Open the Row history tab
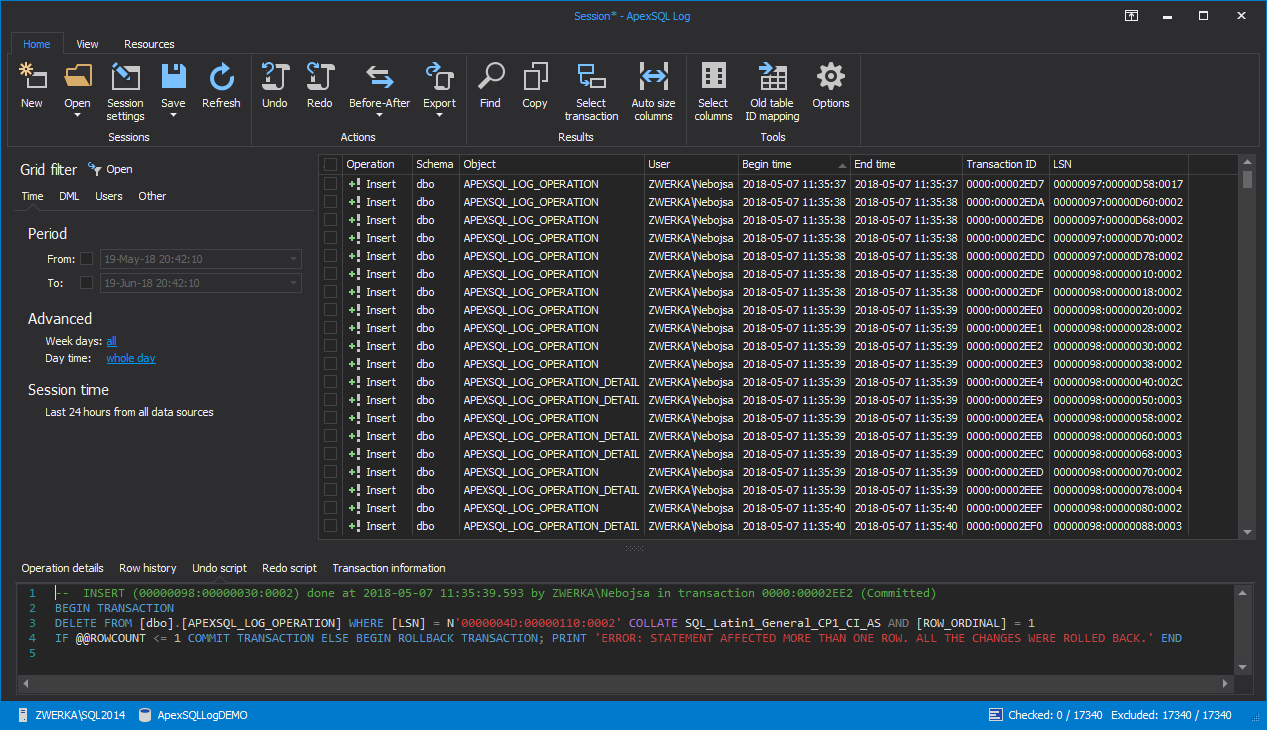1267x730 pixels. [x=148, y=568]
